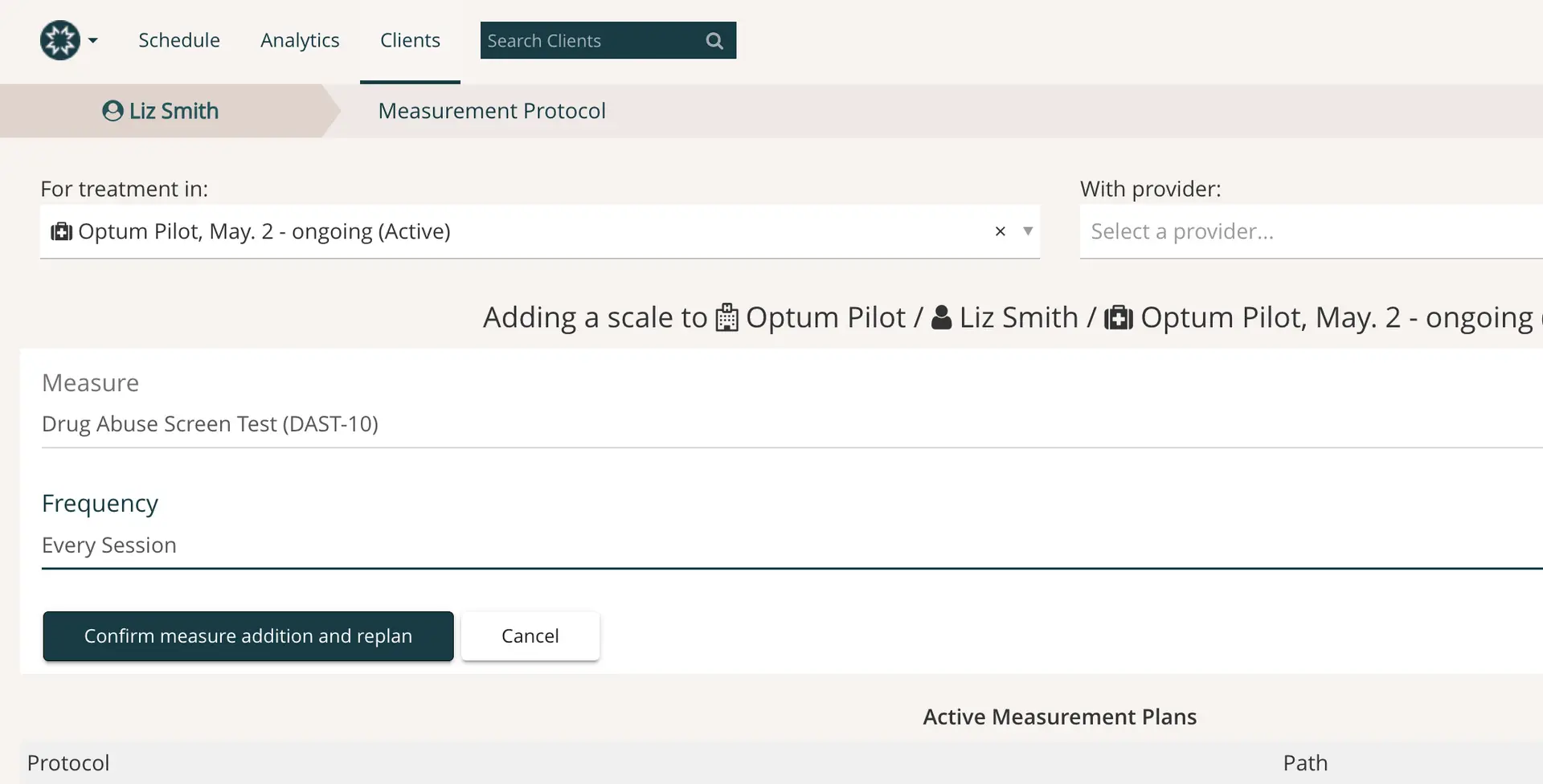The height and width of the screenshot is (784, 1543).
Task: Switch to the Schedule tab
Action: tap(179, 40)
